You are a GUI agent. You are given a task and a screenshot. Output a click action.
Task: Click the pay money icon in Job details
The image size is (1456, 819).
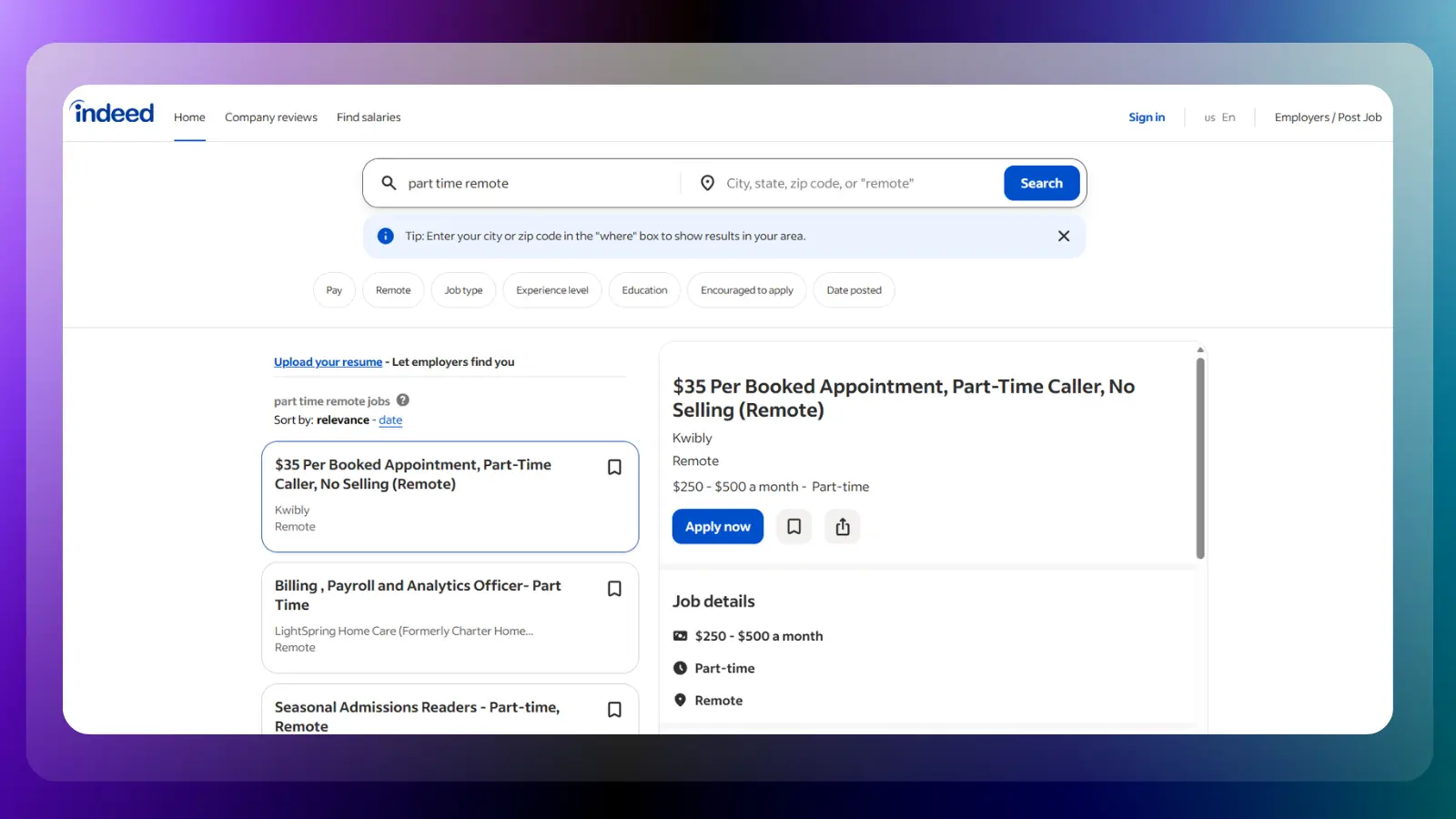680,636
